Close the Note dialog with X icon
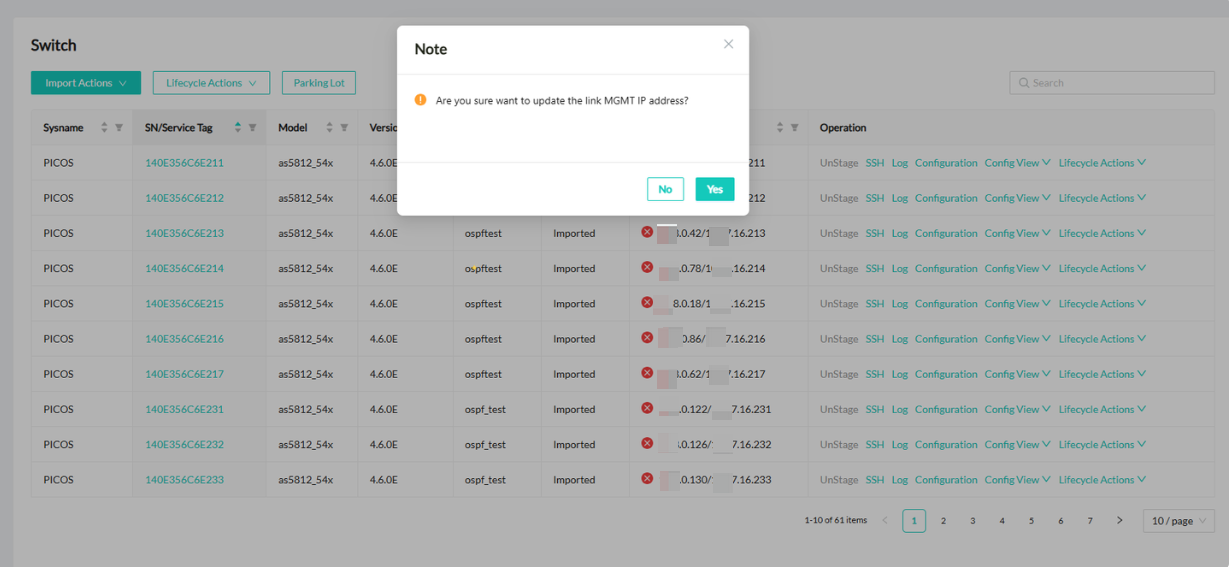This screenshot has width=1229, height=567. [728, 44]
